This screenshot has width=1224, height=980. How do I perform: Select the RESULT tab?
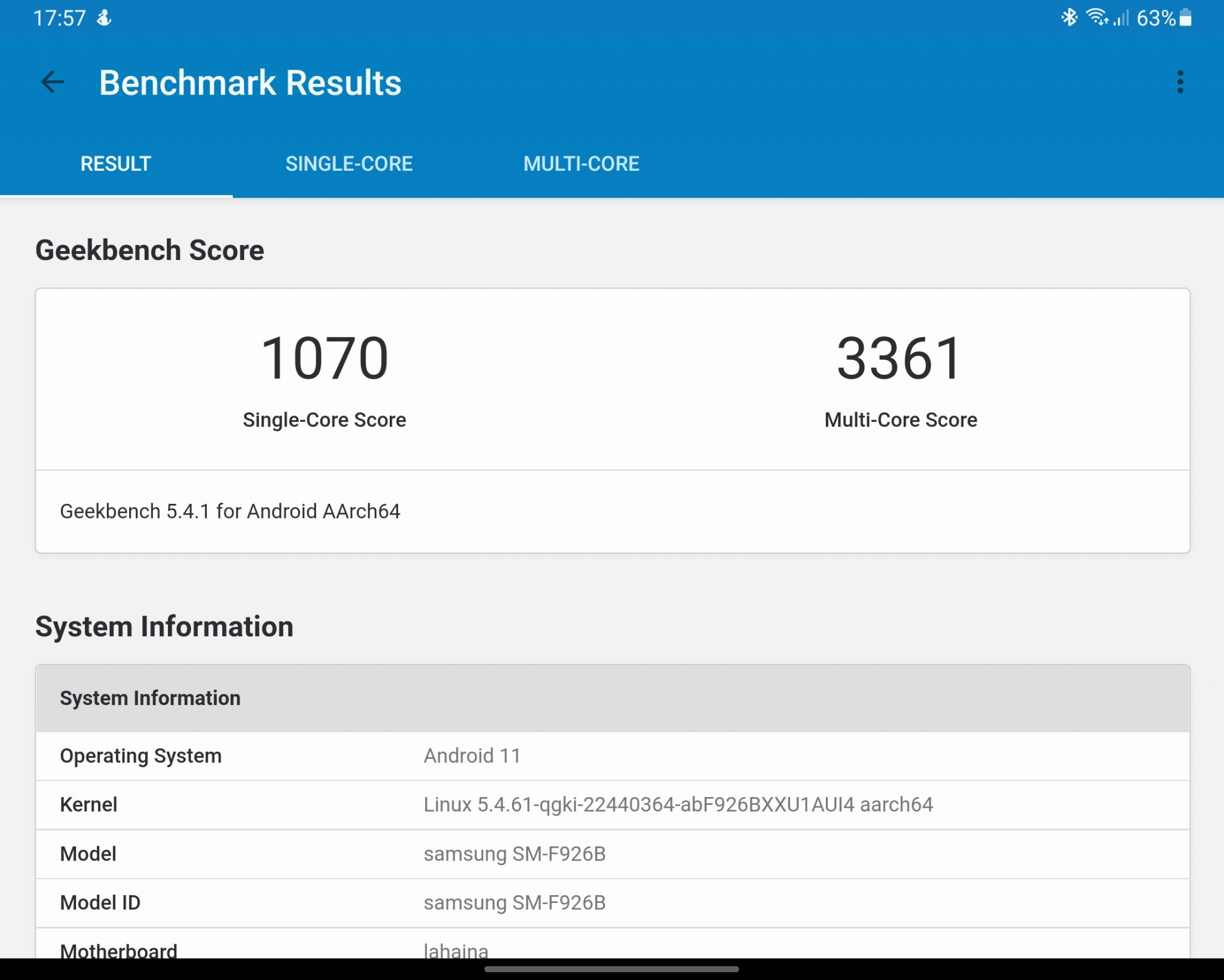coord(116,164)
